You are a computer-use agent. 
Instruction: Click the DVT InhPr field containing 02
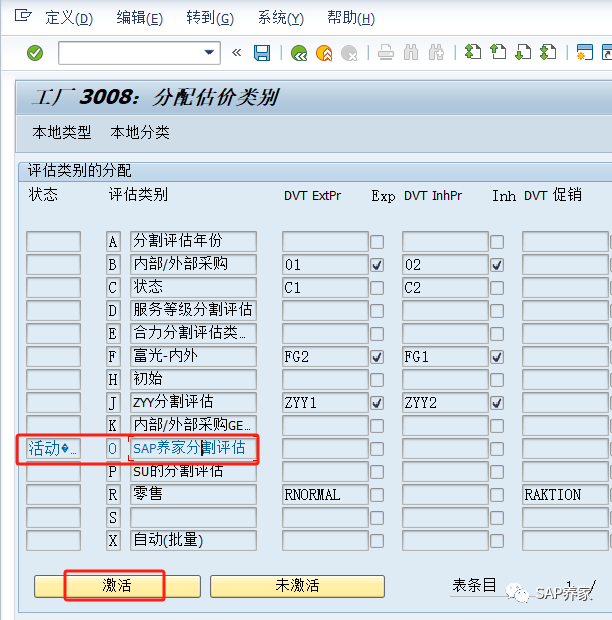[446, 265]
